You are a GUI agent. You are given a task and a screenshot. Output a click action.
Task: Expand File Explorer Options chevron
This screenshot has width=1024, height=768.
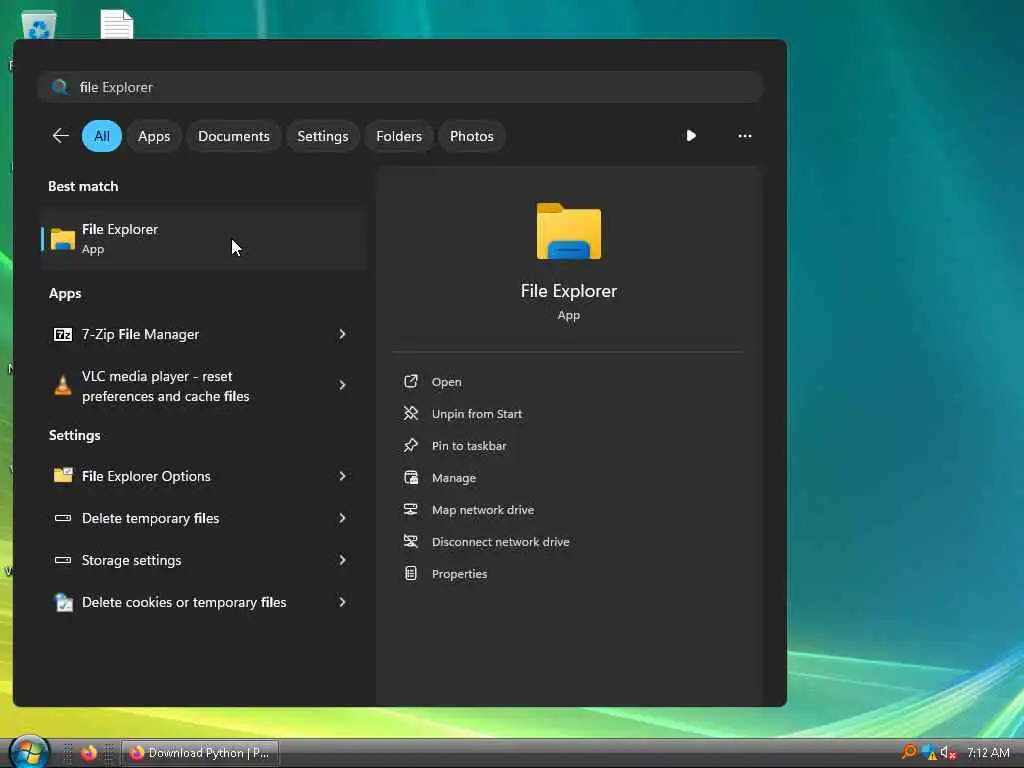[x=342, y=476]
